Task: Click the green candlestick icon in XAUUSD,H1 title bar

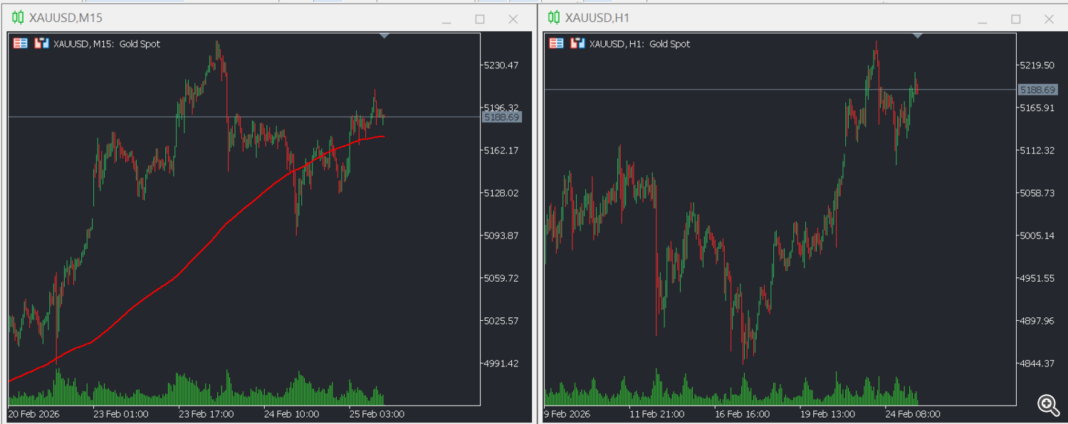Action: 554,18
